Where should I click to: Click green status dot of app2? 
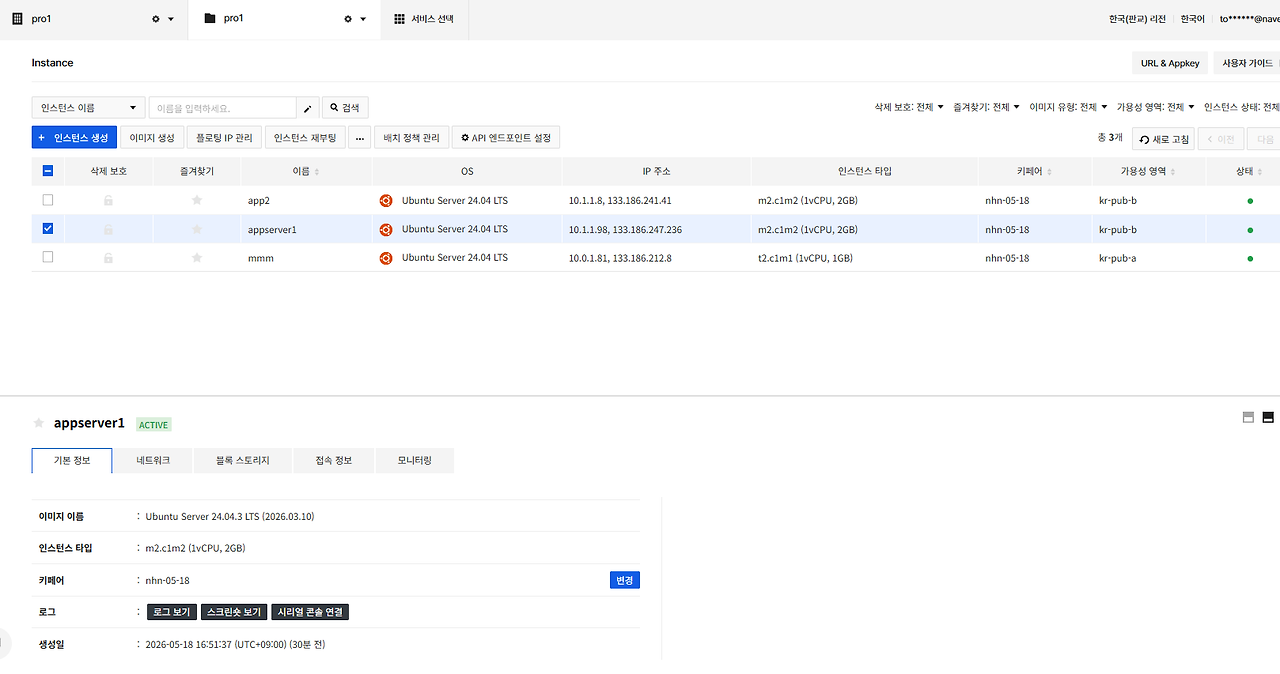(x=1250, y=201)
